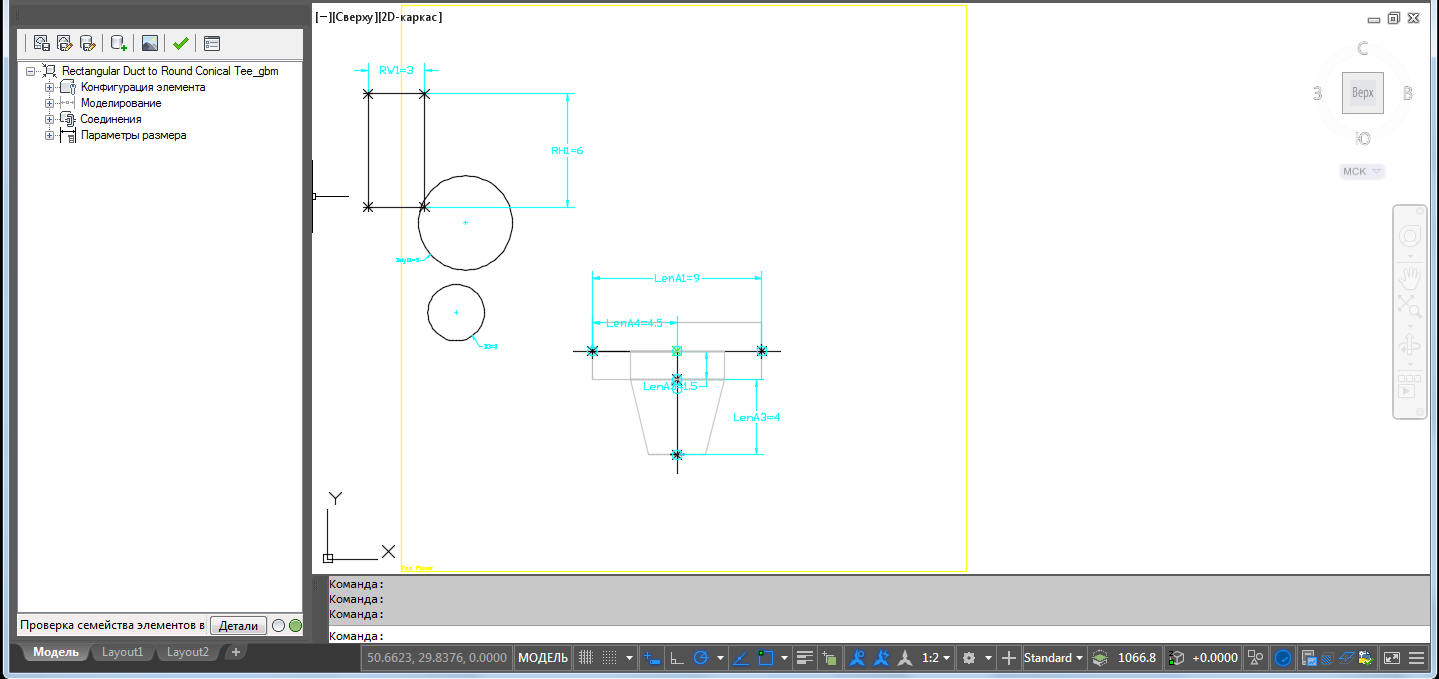Image resolution: width=1439 pixels, height=679 pixels.
Task: Toggle automatic annotation scale icon
Action: click(x=881, y=658)
